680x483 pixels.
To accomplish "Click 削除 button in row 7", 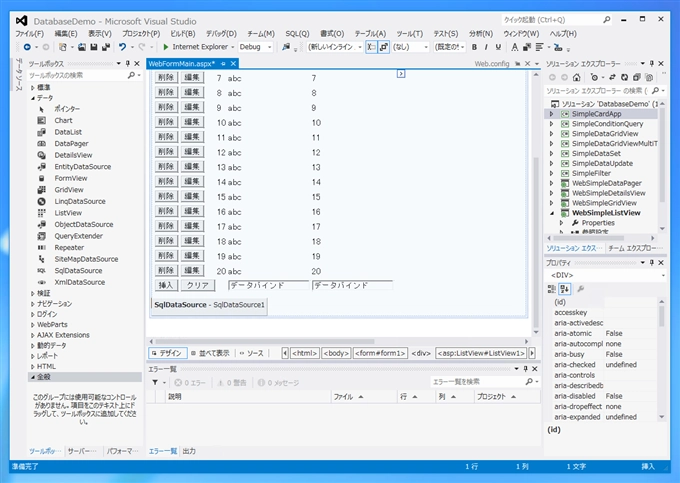I will [166, 78].
